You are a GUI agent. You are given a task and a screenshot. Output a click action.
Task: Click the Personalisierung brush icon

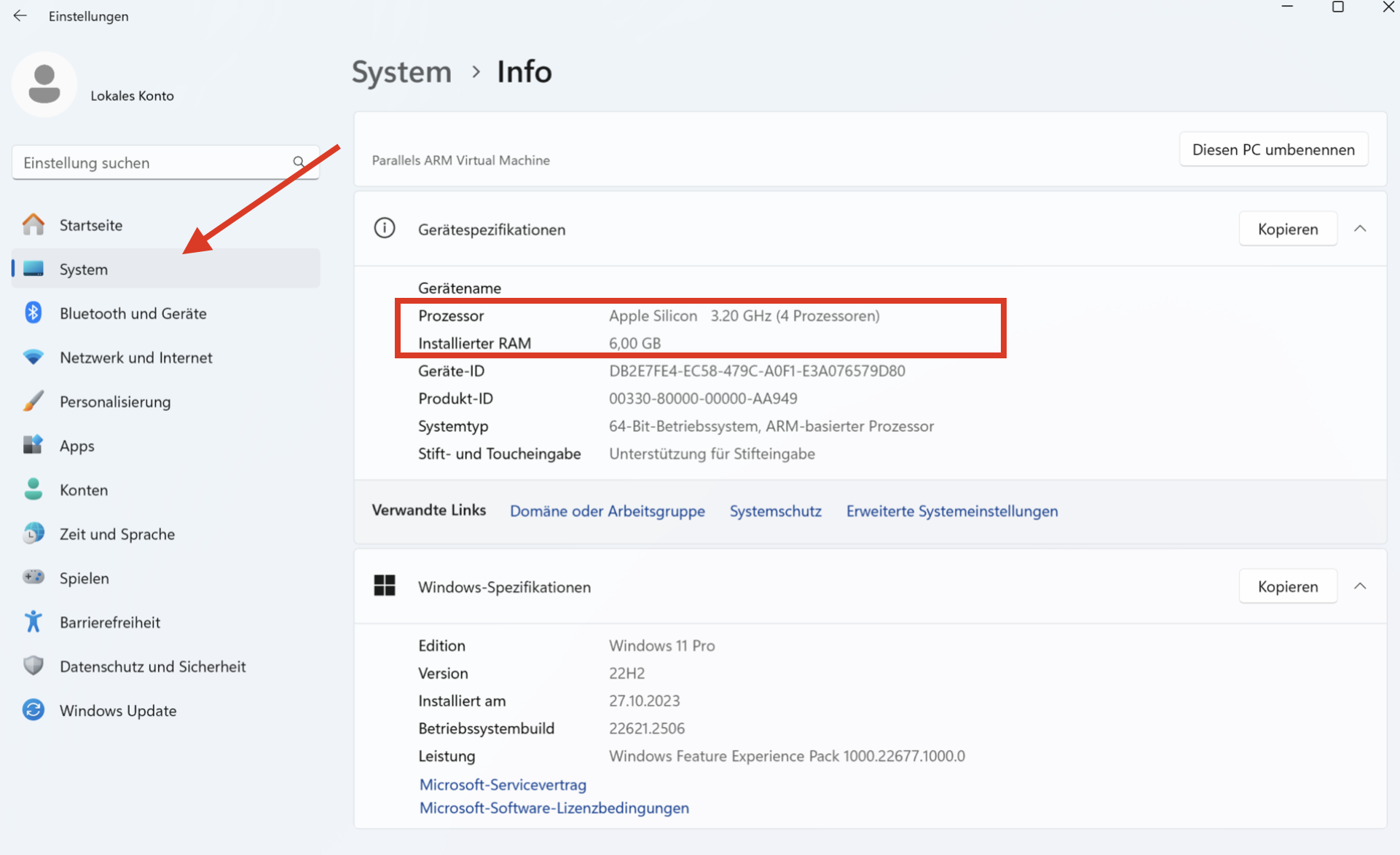tap(34, 401)
